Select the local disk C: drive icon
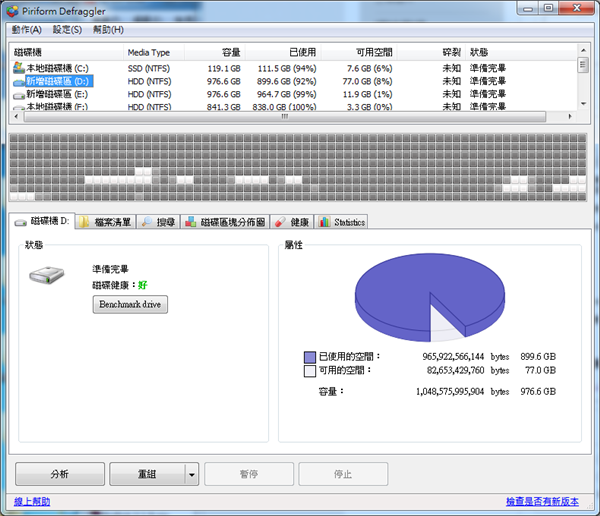 click(x=18, y=68)
